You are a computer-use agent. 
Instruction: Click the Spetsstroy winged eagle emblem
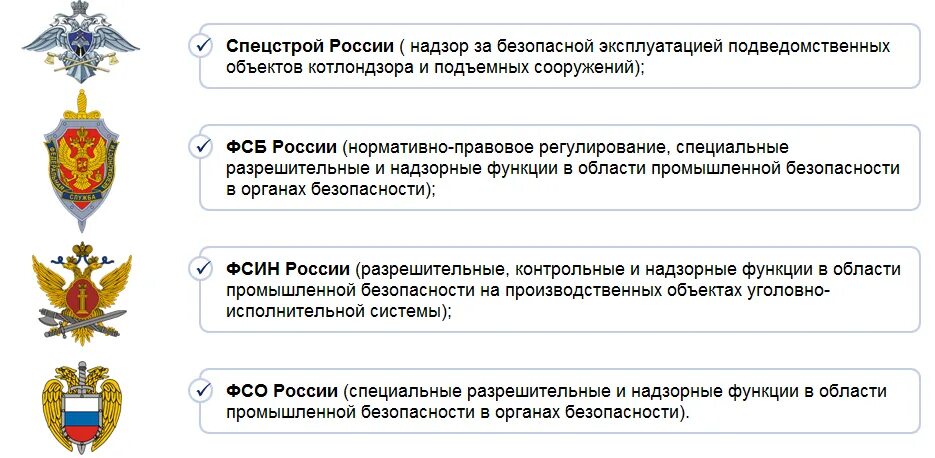pos(81,42)
